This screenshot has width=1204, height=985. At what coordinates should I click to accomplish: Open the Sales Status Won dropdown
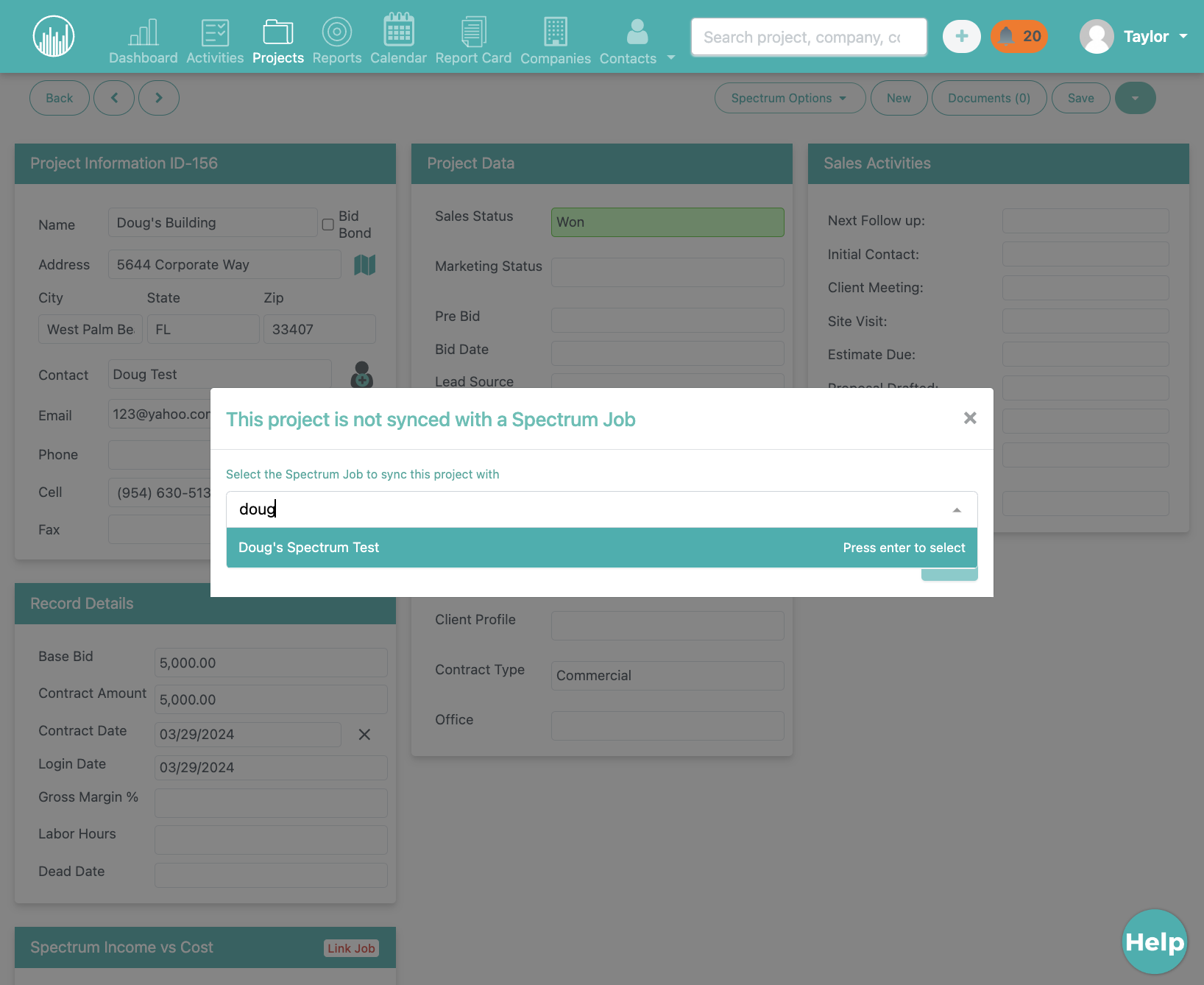[x=667, y=222]
